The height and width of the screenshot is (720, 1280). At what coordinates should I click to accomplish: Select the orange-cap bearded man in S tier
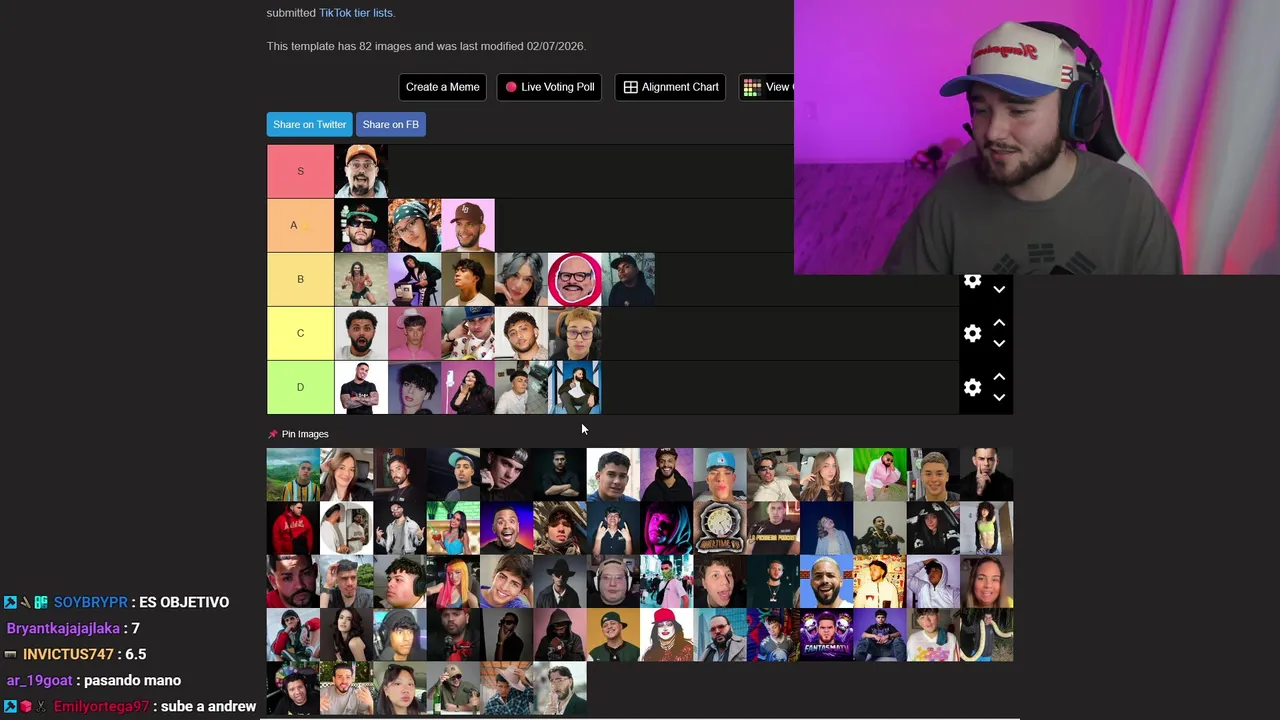click(x=361, y=171)
